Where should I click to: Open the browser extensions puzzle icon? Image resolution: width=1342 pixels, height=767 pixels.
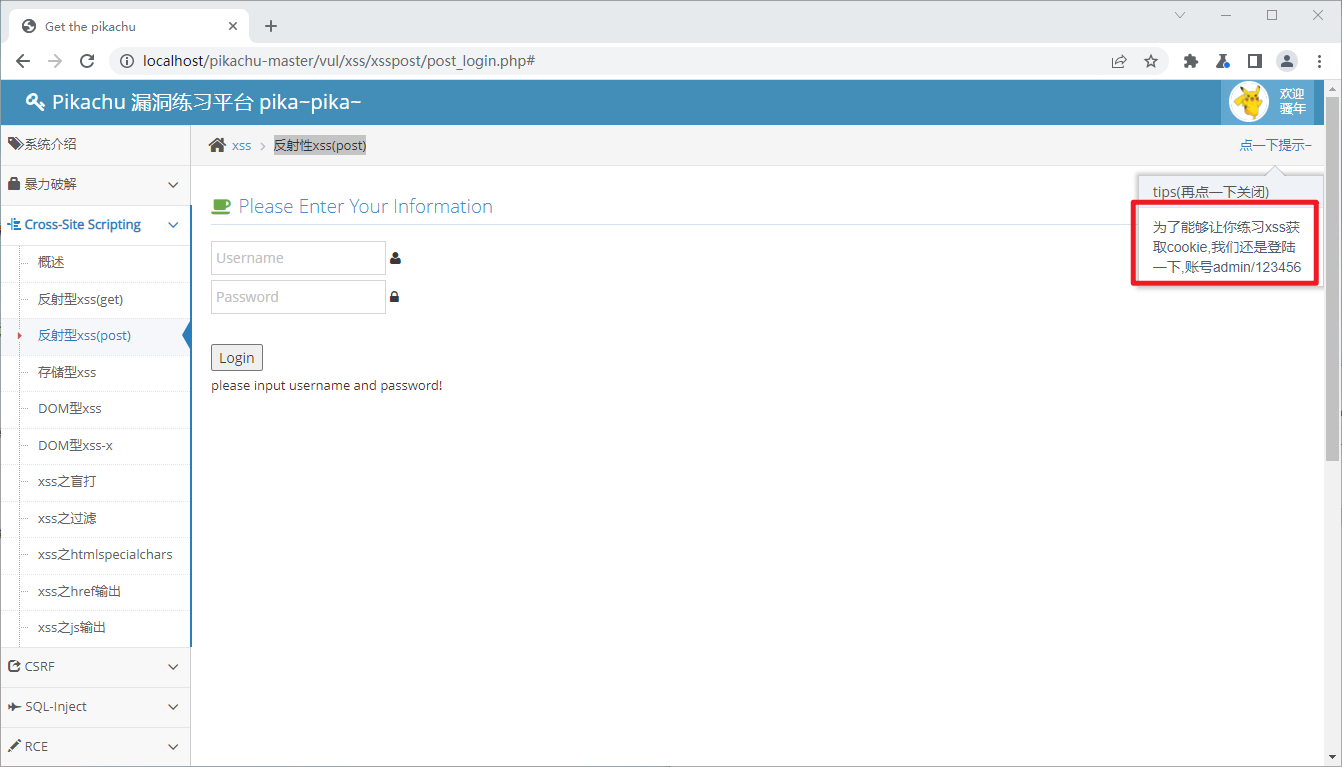pos(1190,61)
